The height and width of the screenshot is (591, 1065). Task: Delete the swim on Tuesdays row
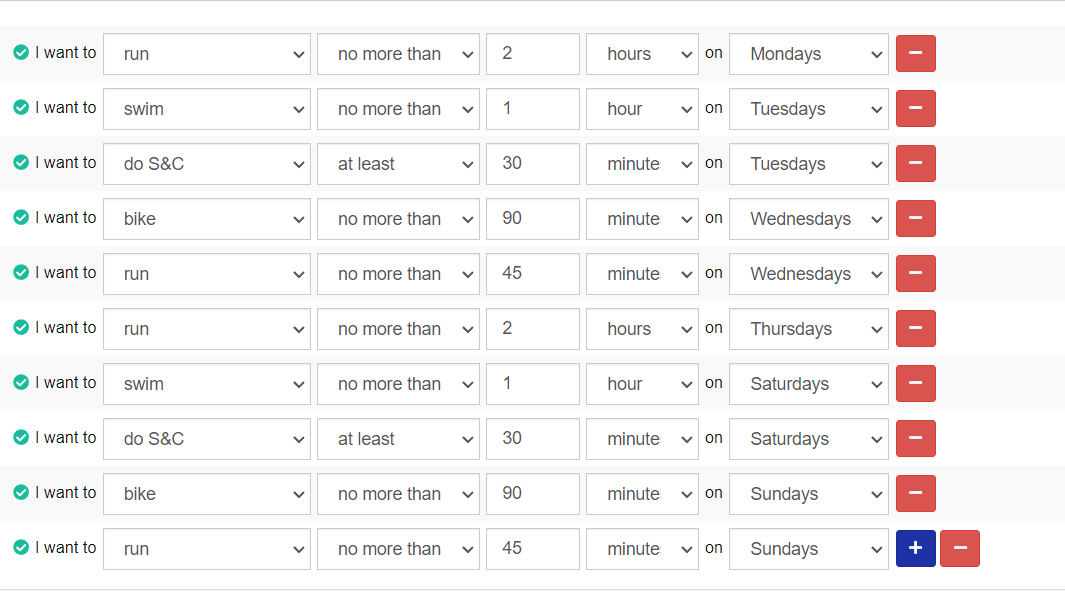coord(916,109)
